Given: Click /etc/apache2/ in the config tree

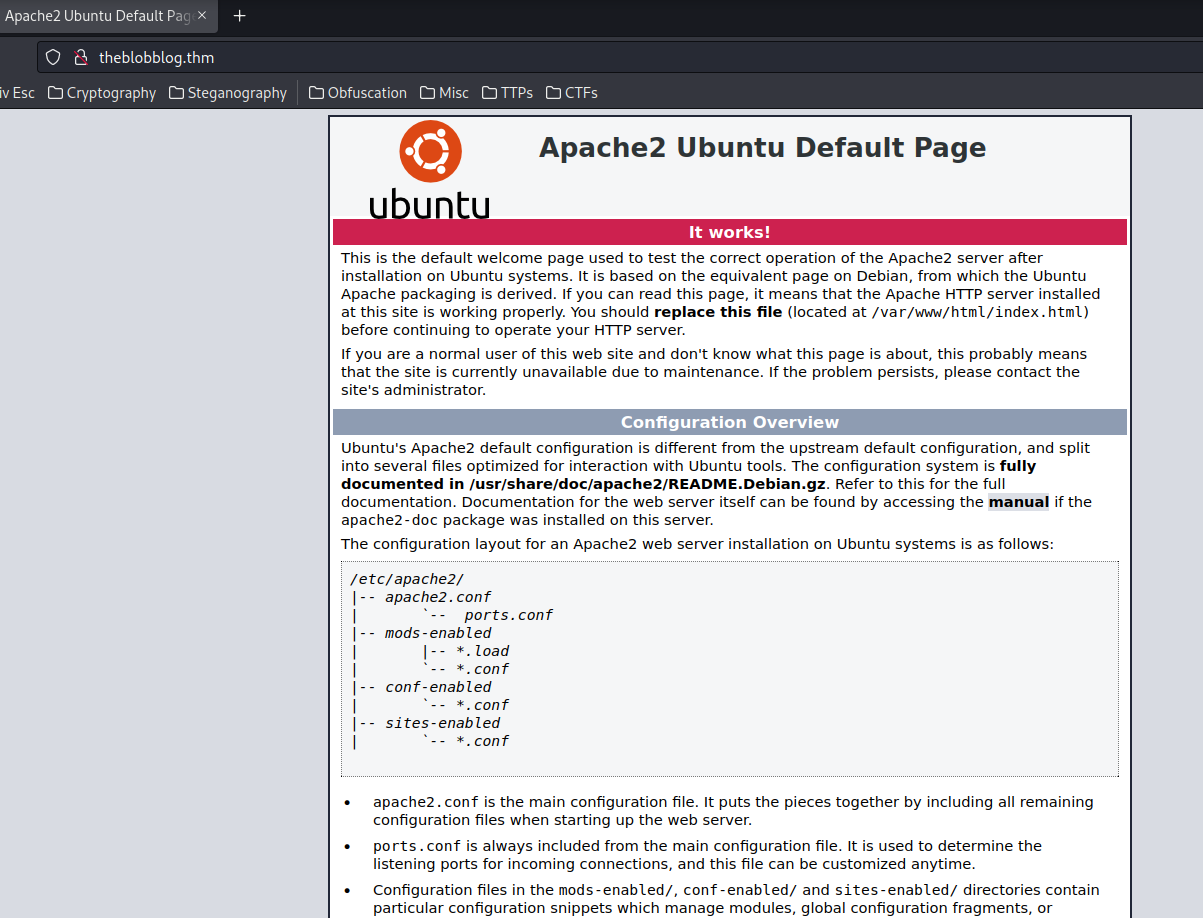Looking at the screenshot, I should [407, 579].
